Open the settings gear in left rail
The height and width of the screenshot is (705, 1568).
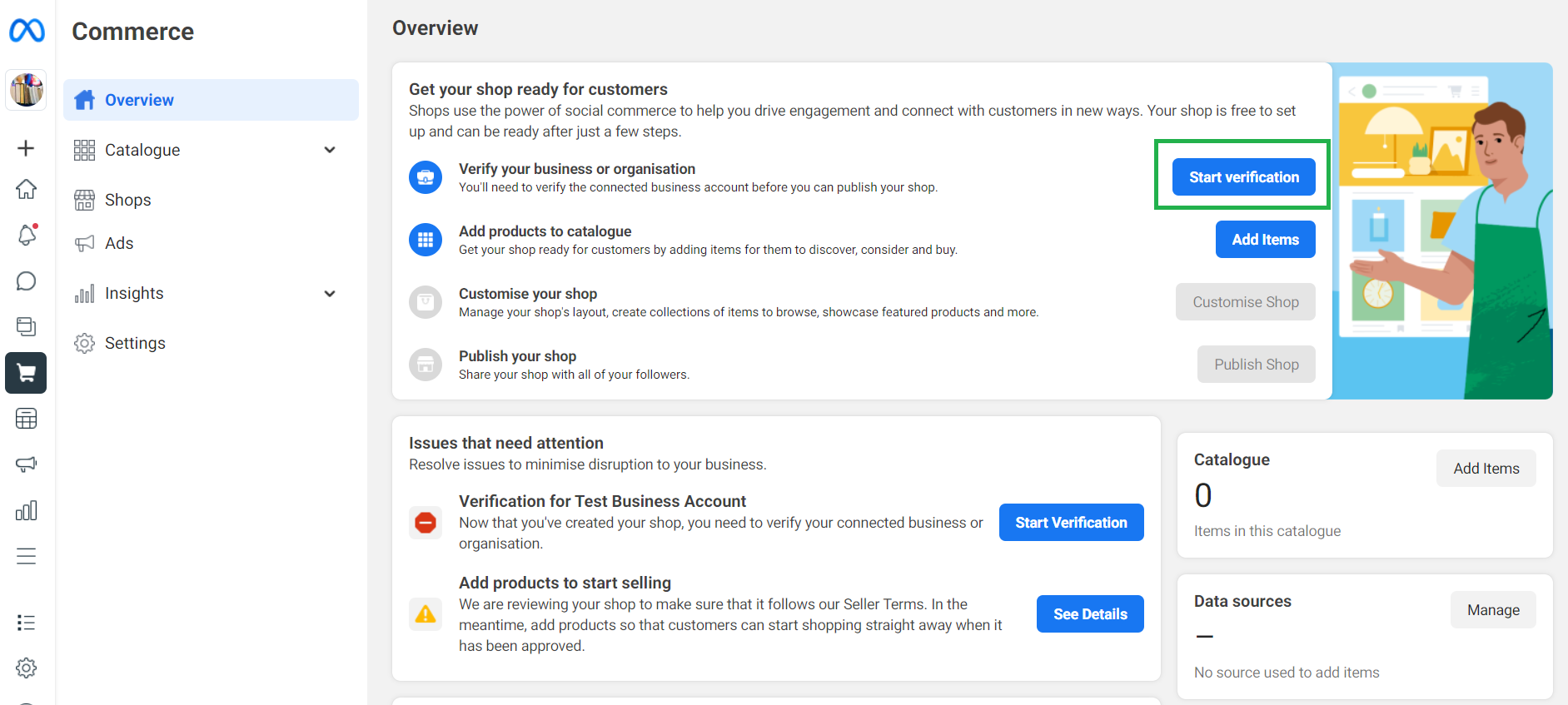coord(27,668)
